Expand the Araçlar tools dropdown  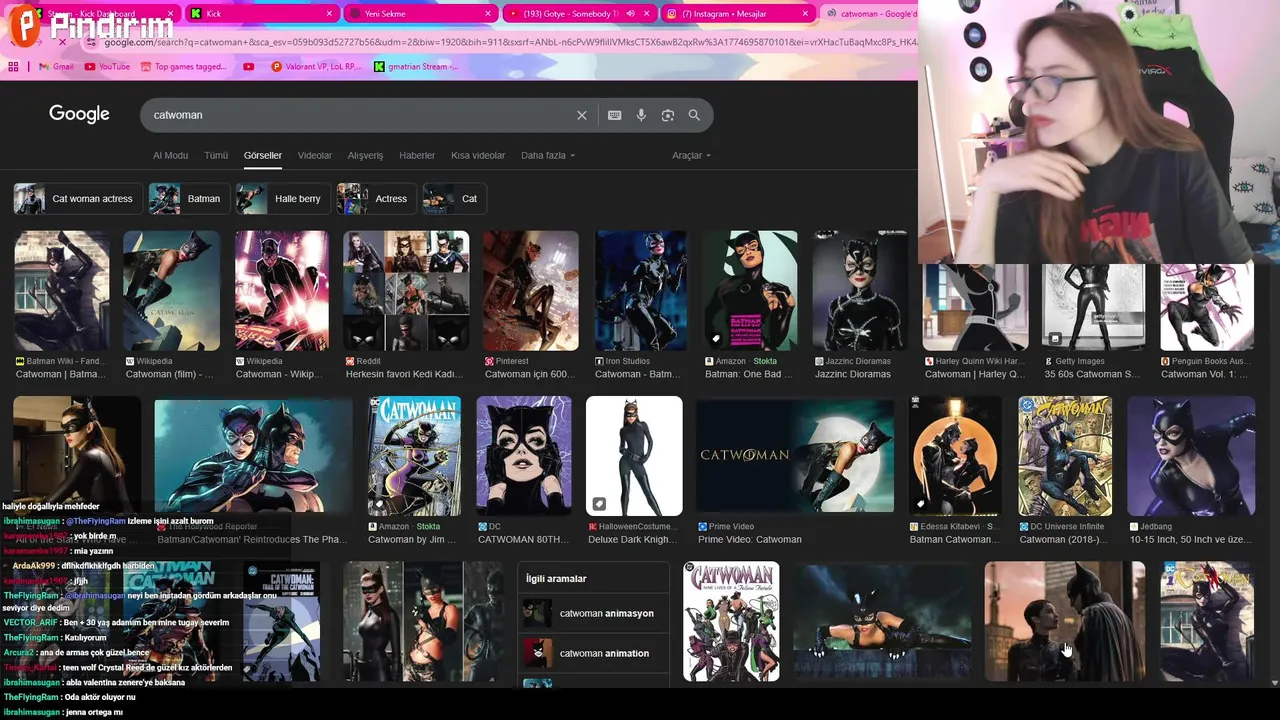pyautogui.click(x=691, y=155)
